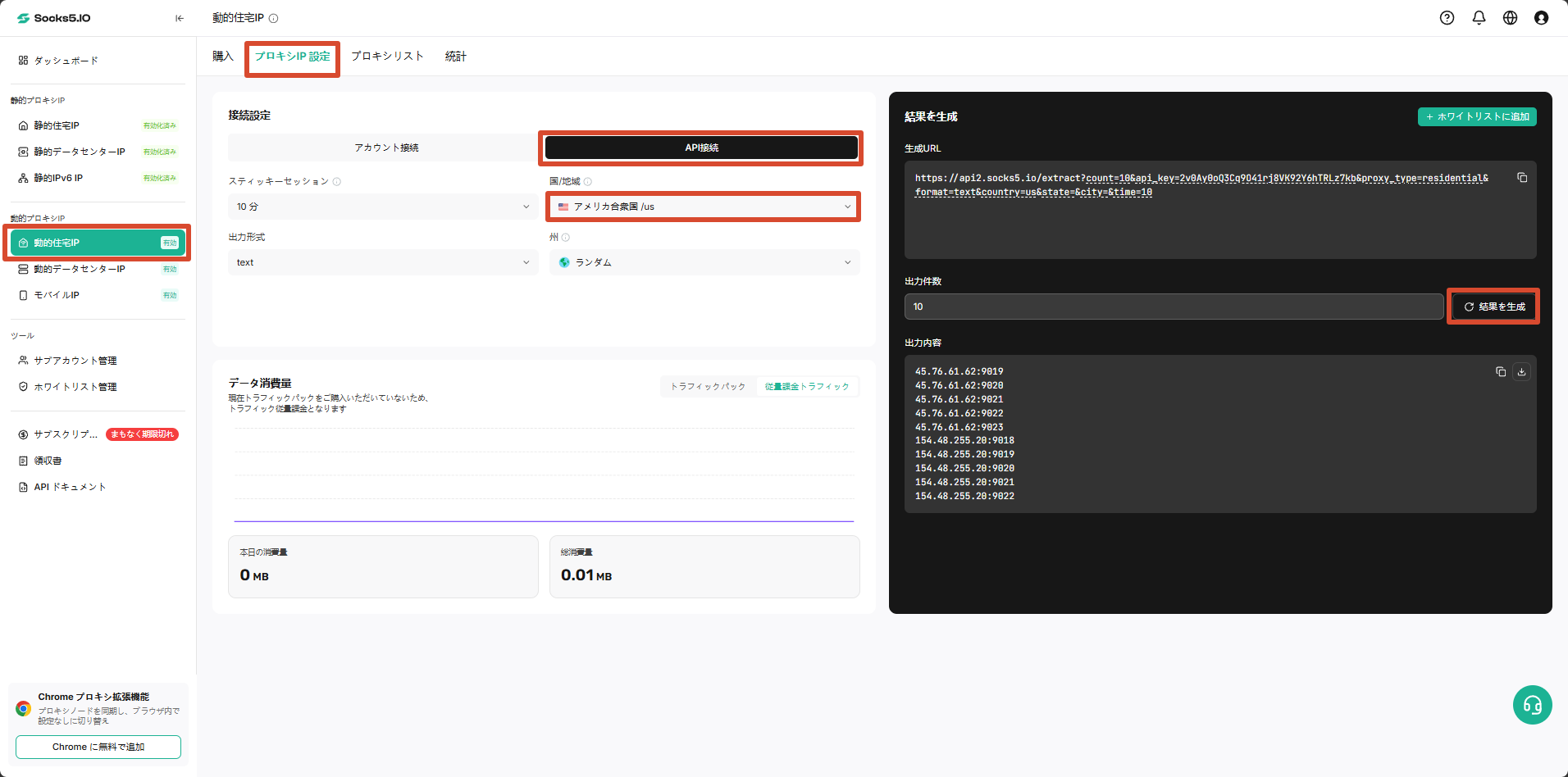Open the support headset chat bubble
This screenshot has height=777, width=1568.
(x=1532, y=705)
